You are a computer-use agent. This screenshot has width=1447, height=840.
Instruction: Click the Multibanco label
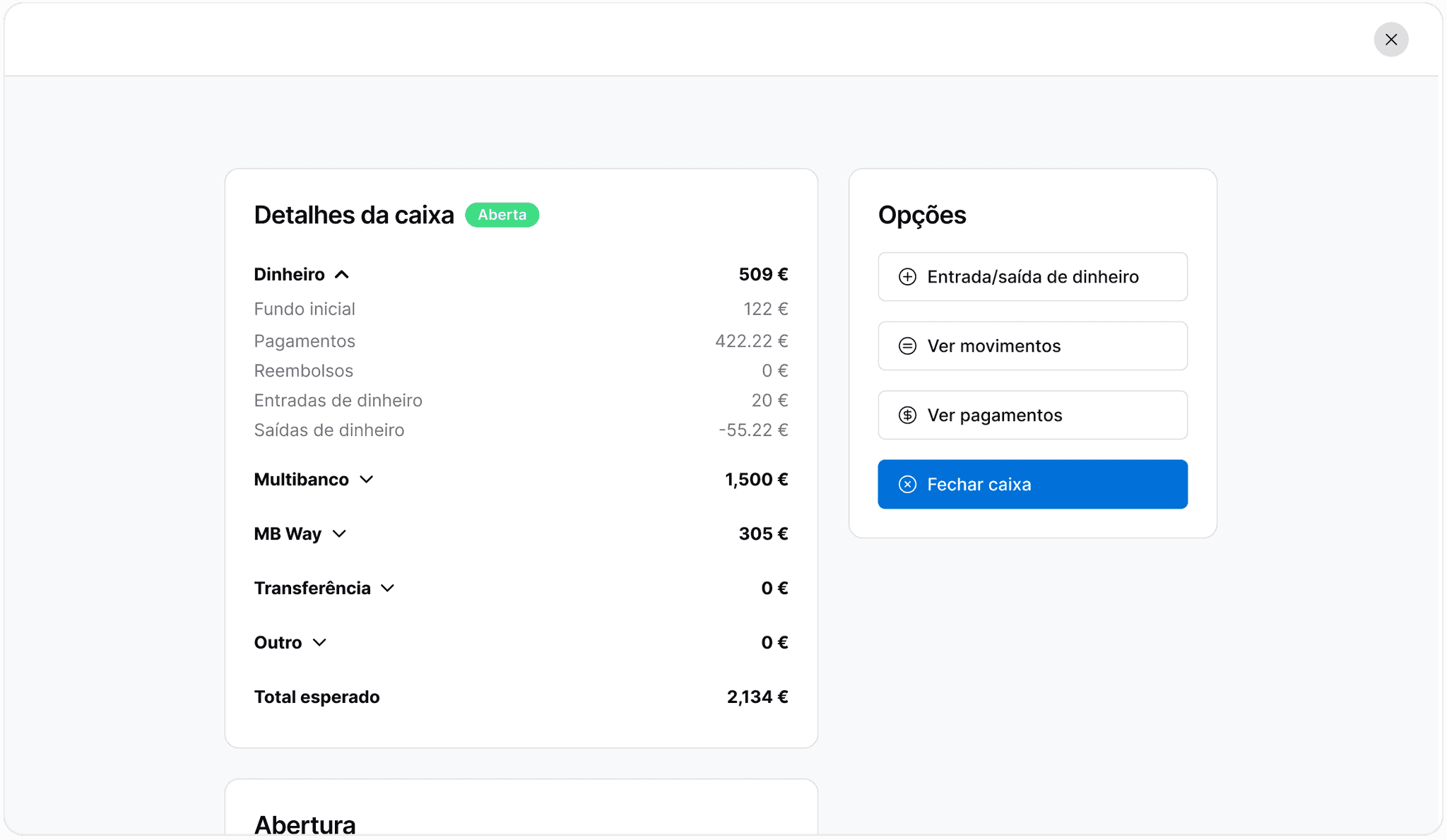point(302,480)
